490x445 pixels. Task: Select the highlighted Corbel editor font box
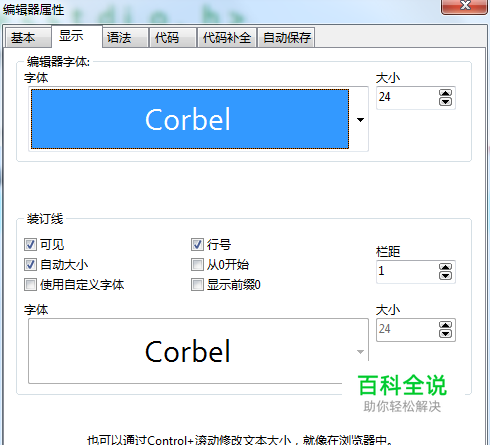190,119
